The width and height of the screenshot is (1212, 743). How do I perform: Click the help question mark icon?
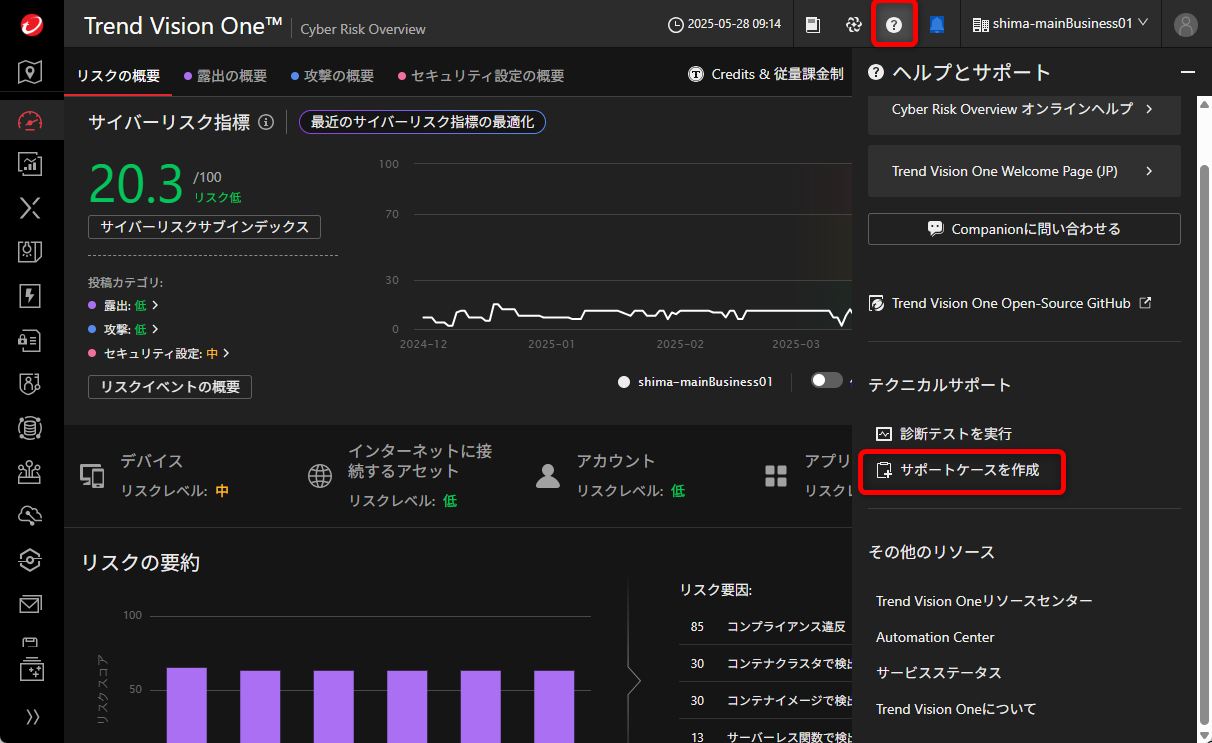tap(894, 24)
